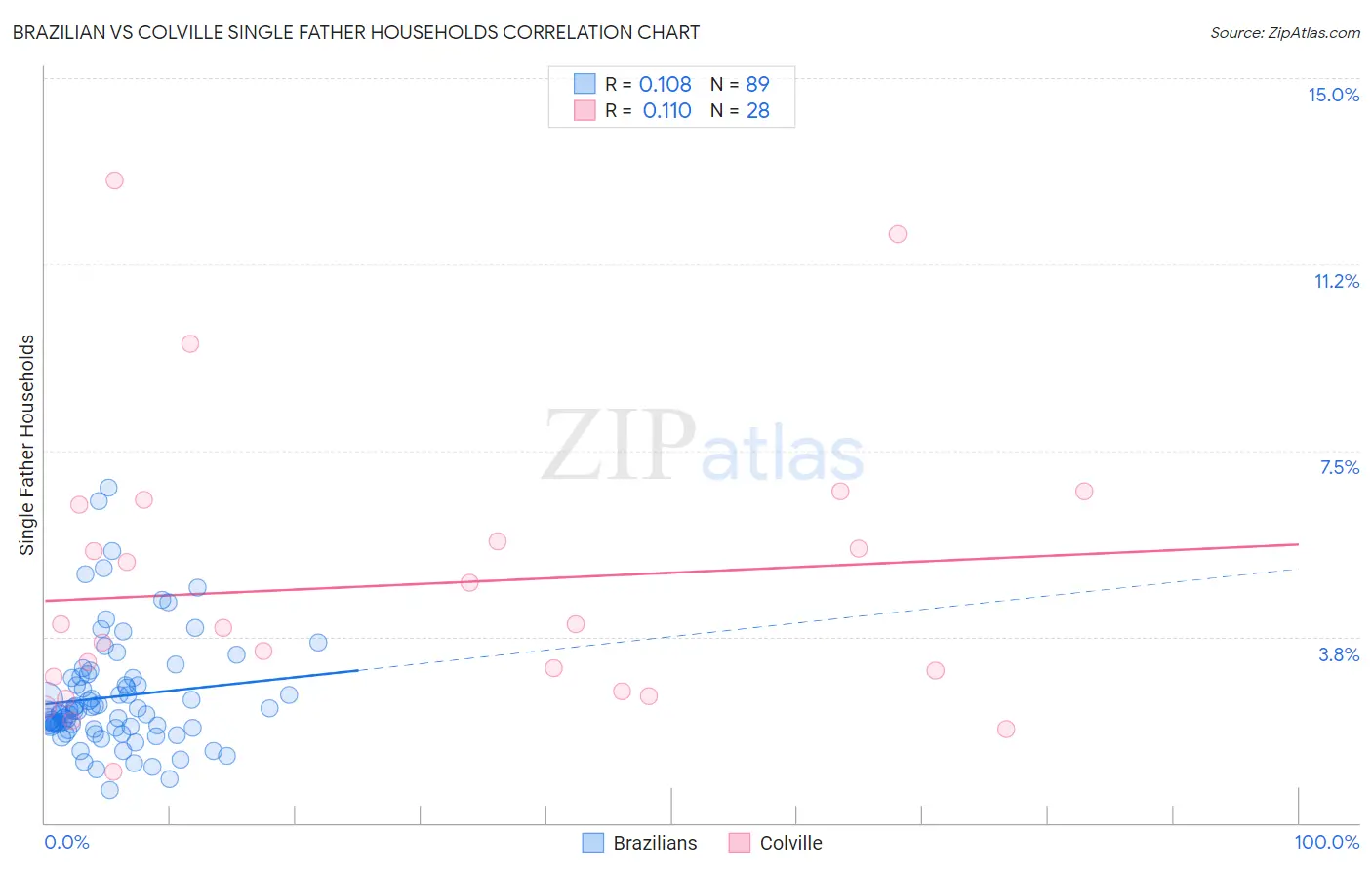Click the rightmost pink point at 7.5 percent level

1084,492
